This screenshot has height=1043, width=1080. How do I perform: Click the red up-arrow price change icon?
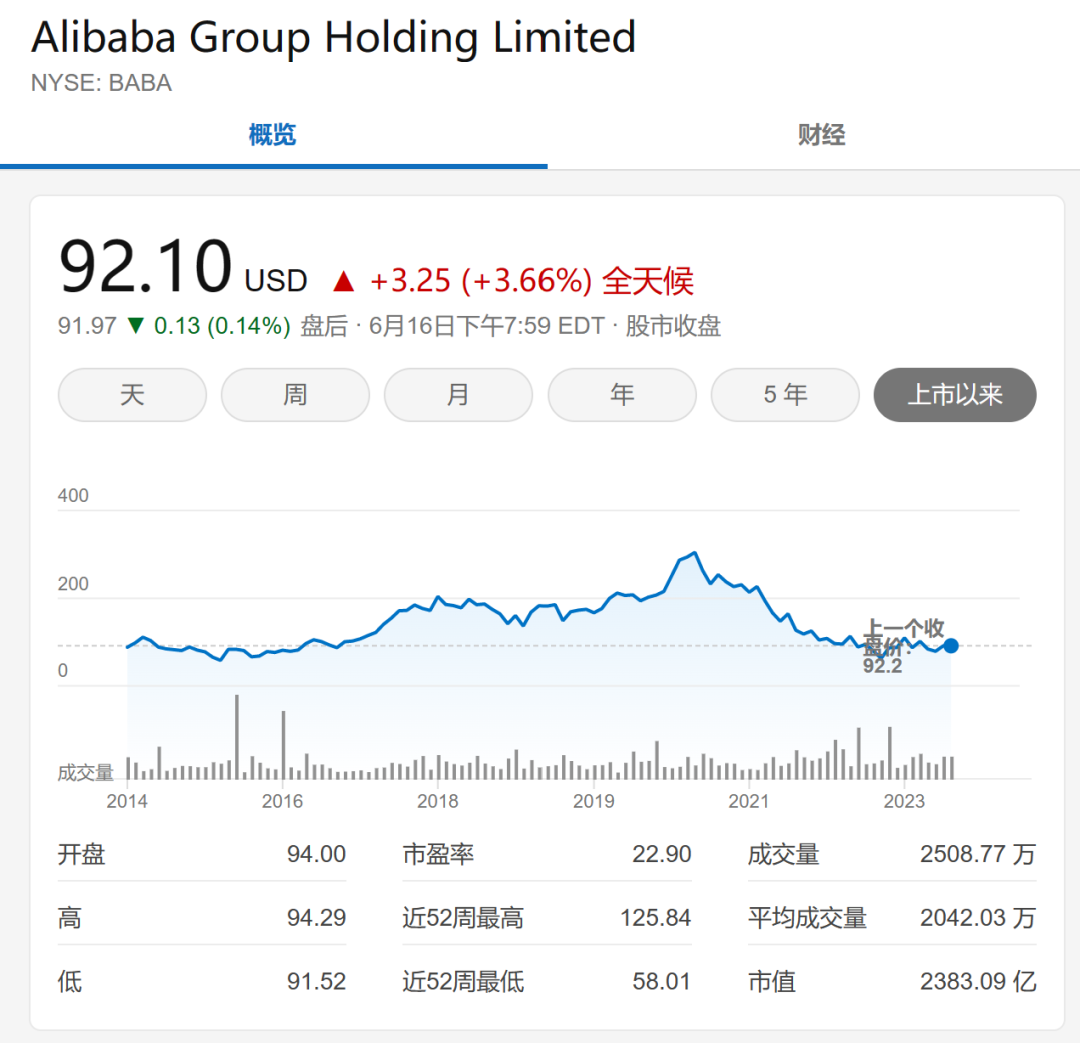point(344,282)
